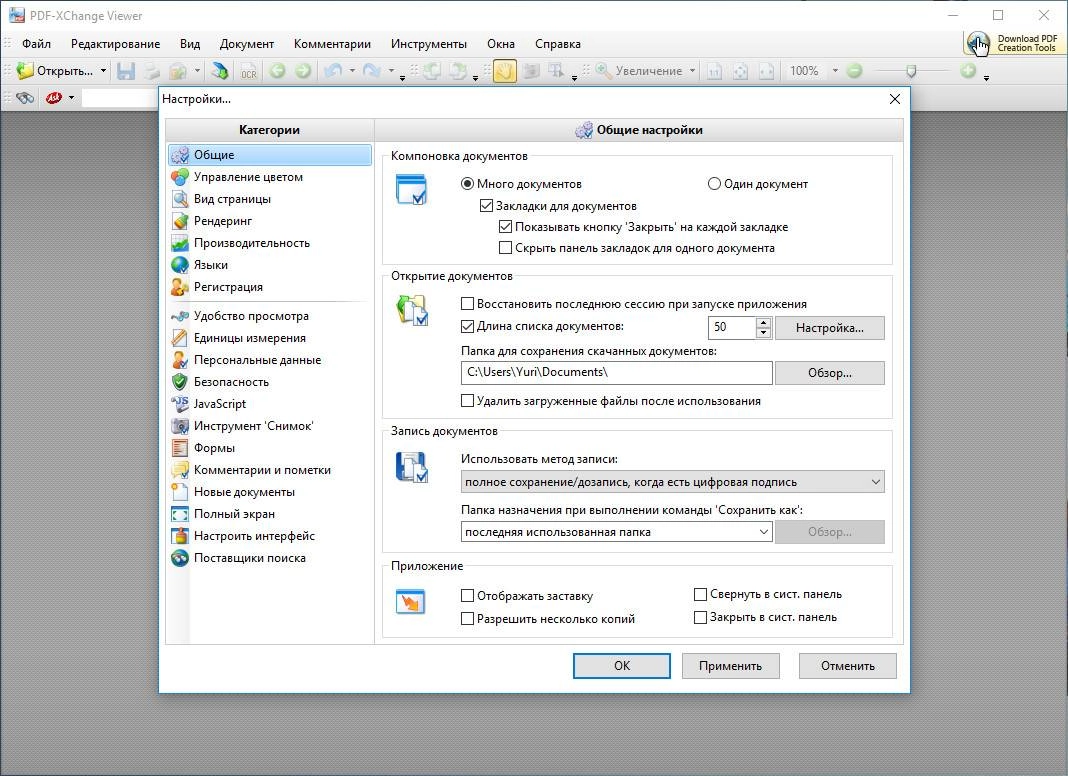Click the Save floppy disk toolbar icon
Screen dimensions: 1068x776
coord(126,71)
